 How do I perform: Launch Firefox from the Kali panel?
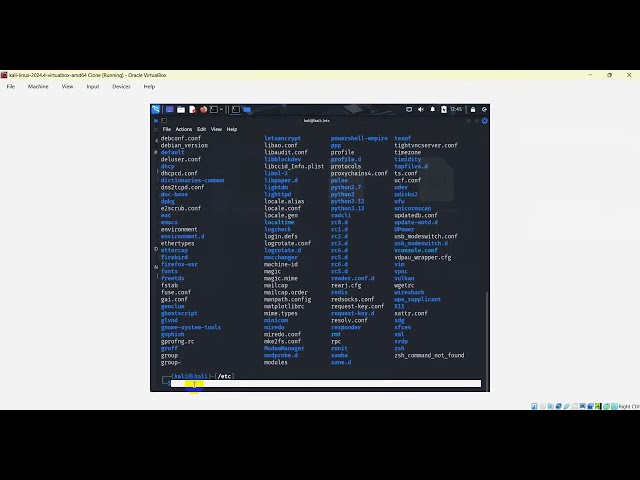click(x=203, y=109)
